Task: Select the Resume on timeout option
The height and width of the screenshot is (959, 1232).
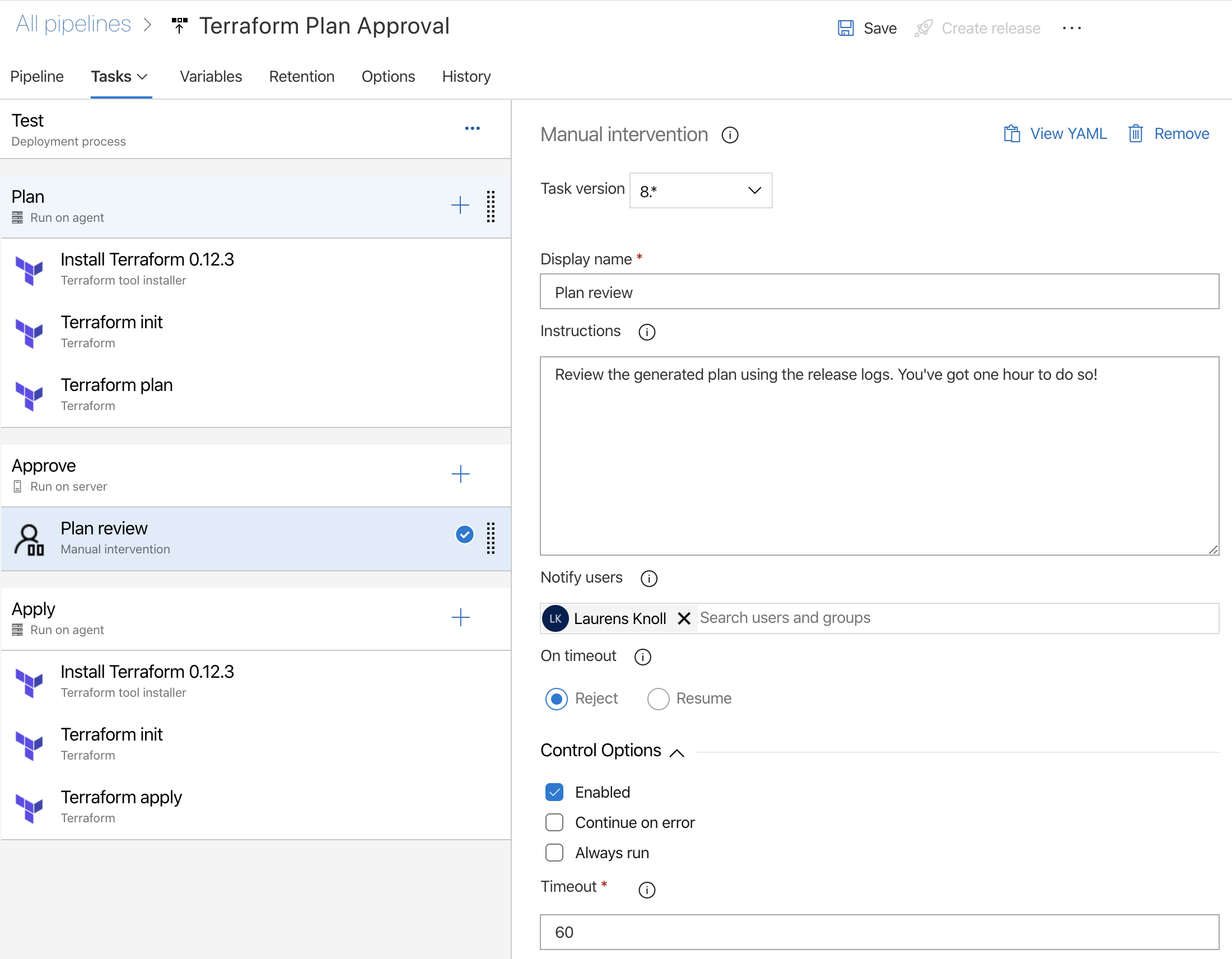Action: (658, 699)
